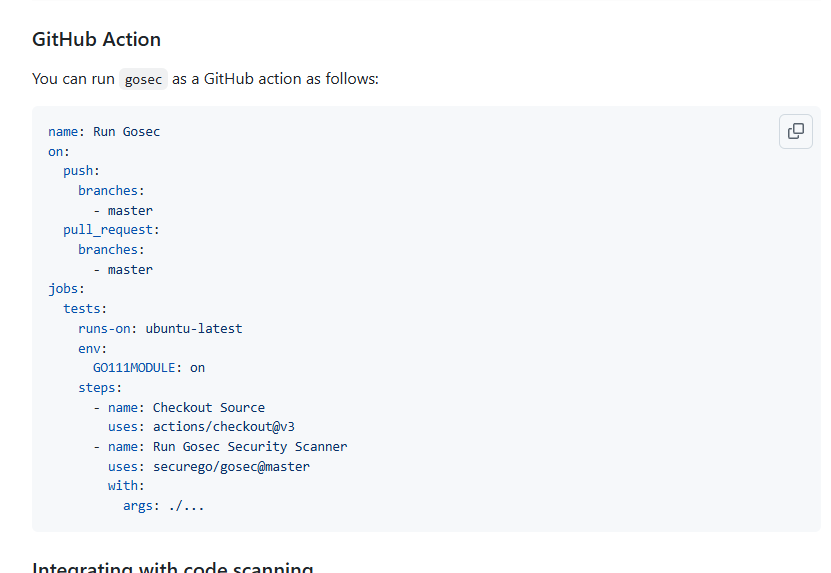Click the "args: ./..." line
The height and width of the screenshot is (573, 831).
click(x=164, y=506)
